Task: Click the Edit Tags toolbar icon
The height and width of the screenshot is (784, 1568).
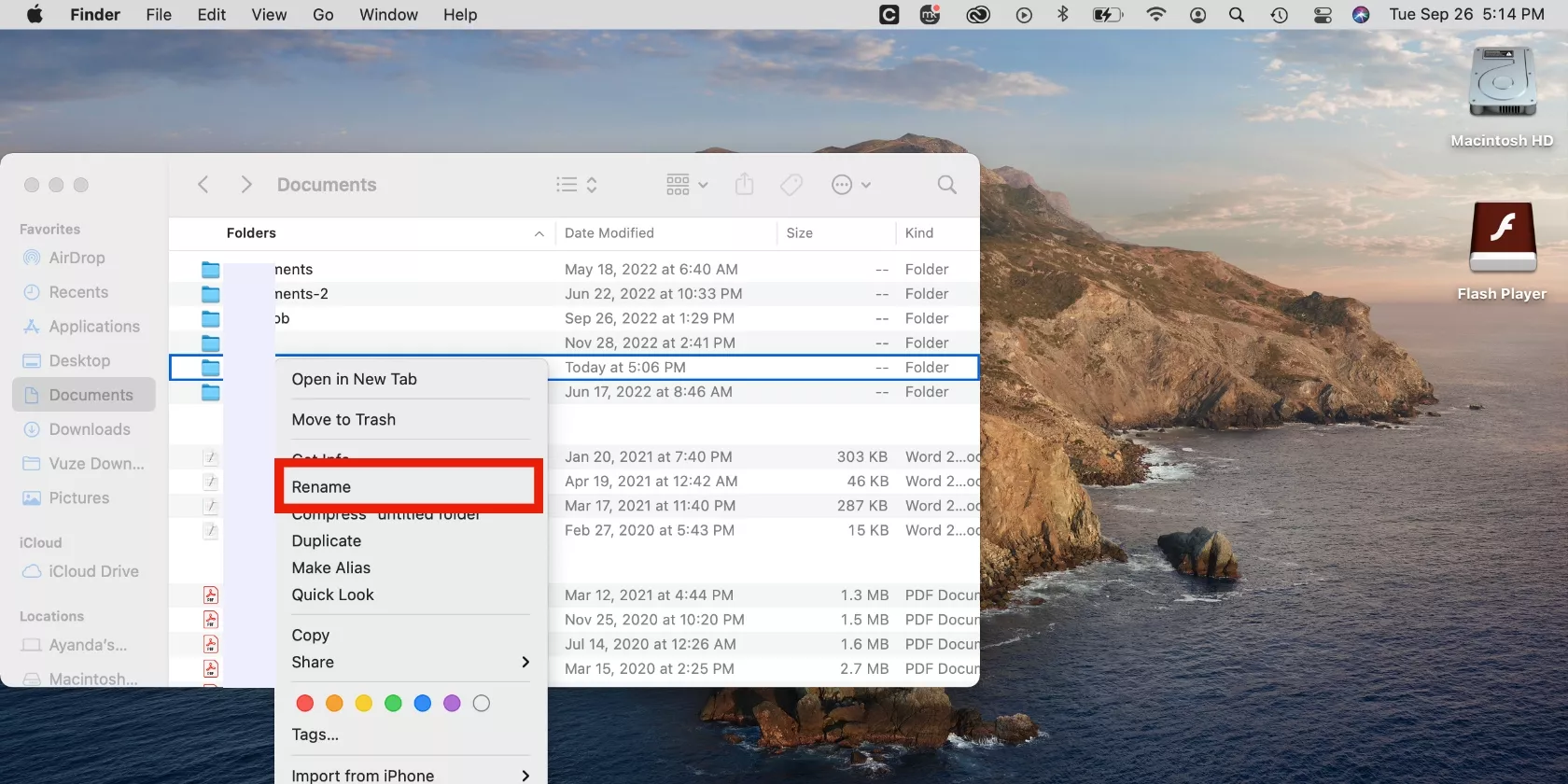Action: pyautogui.click(x=791, y=185)
